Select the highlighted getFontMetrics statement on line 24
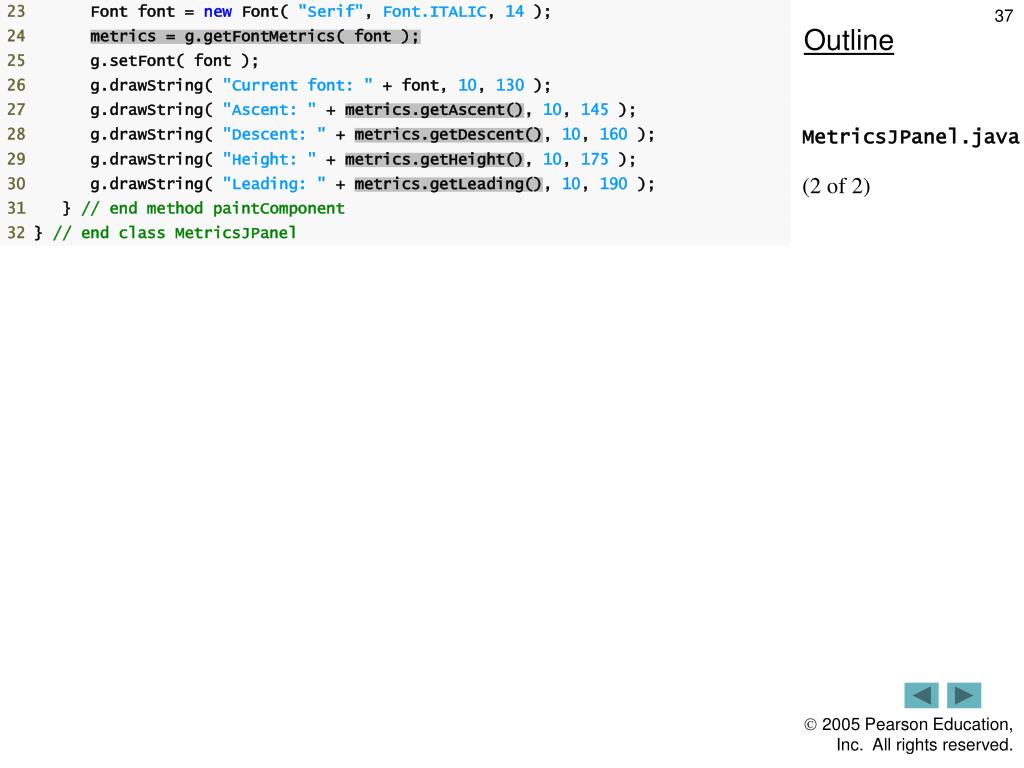This screenshot has width=1024, height=768. pos(255,37)
